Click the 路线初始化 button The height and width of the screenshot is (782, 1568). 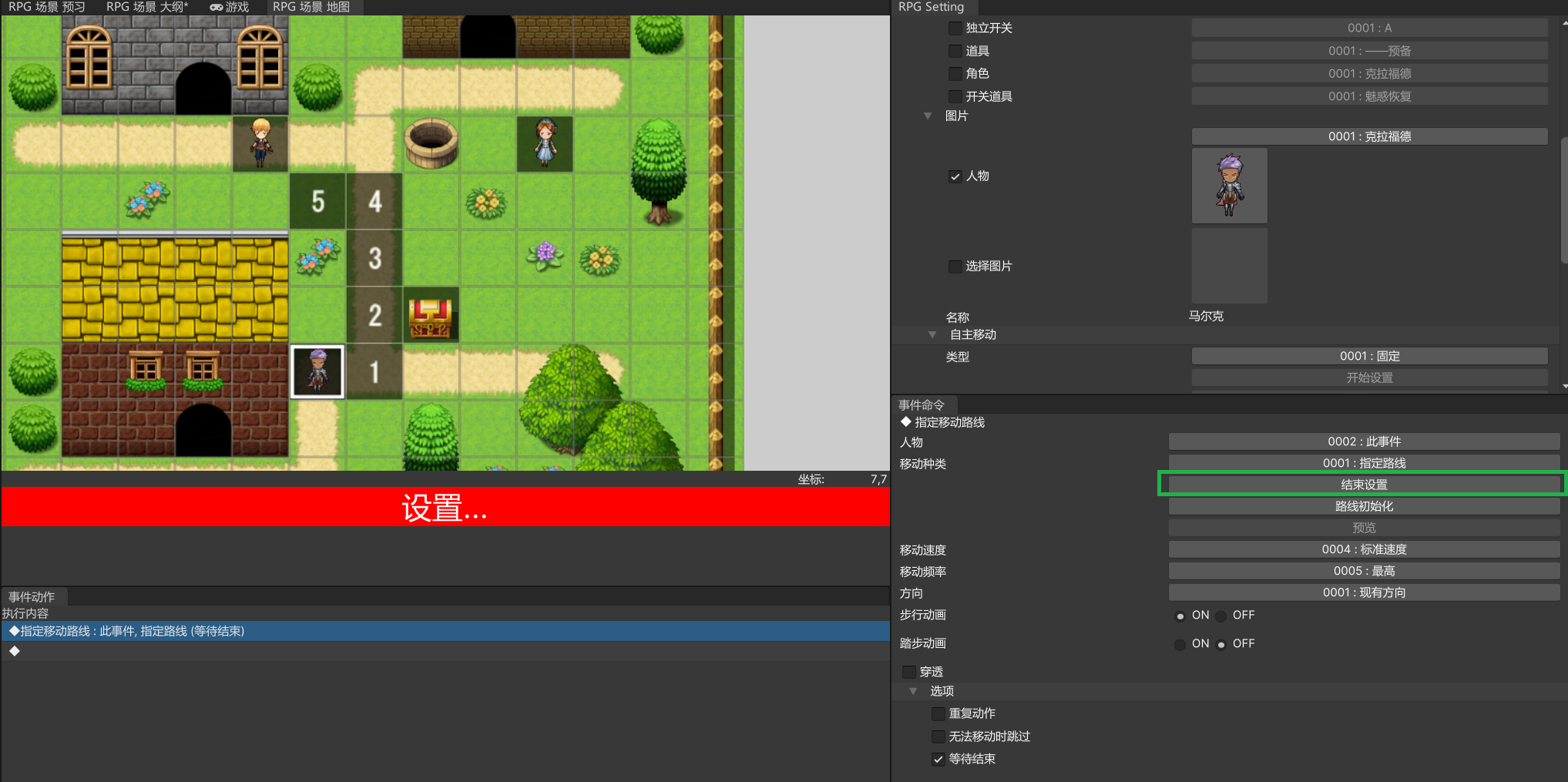1363,506
